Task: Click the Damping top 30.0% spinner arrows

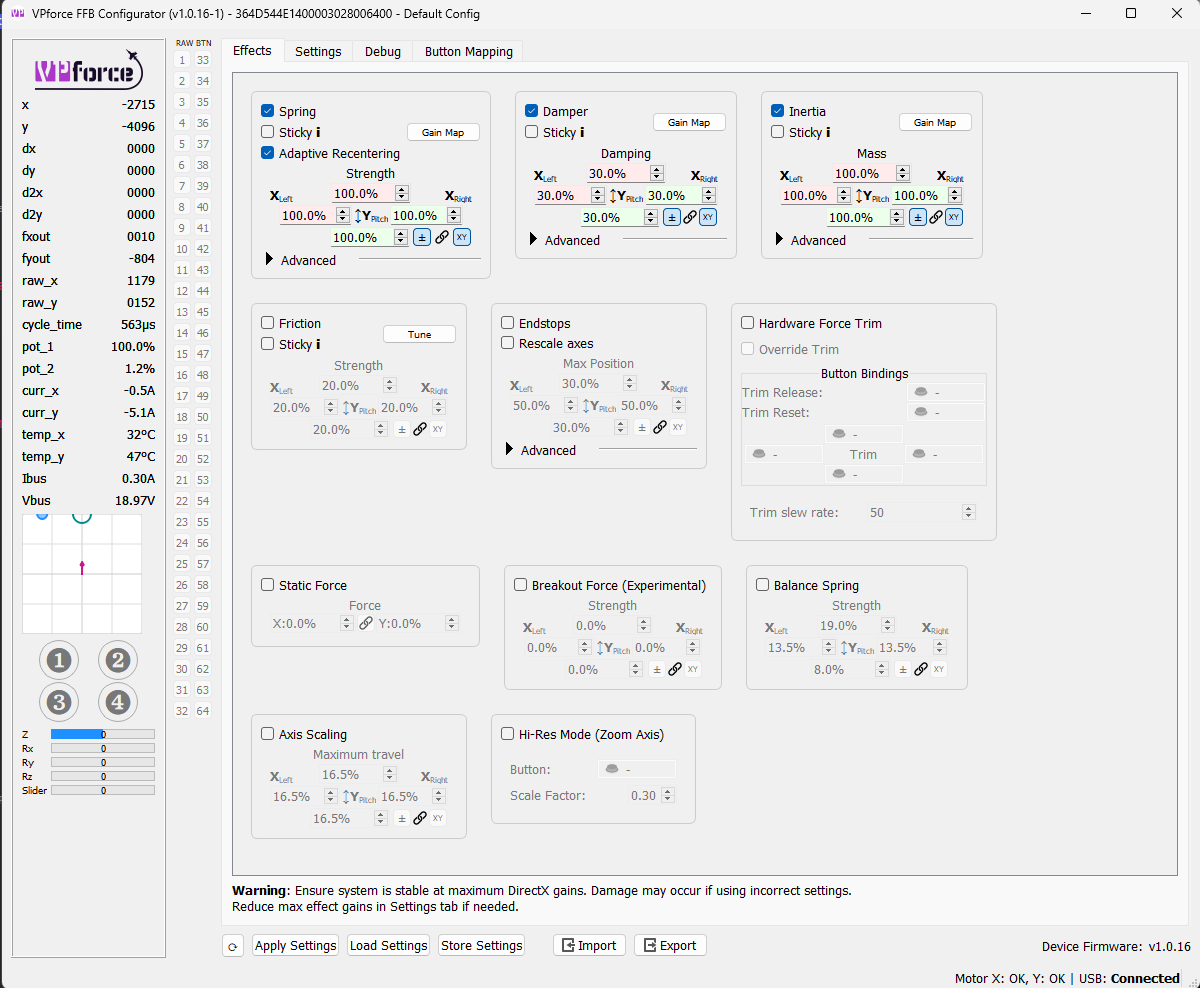Action: coord(655,173)
